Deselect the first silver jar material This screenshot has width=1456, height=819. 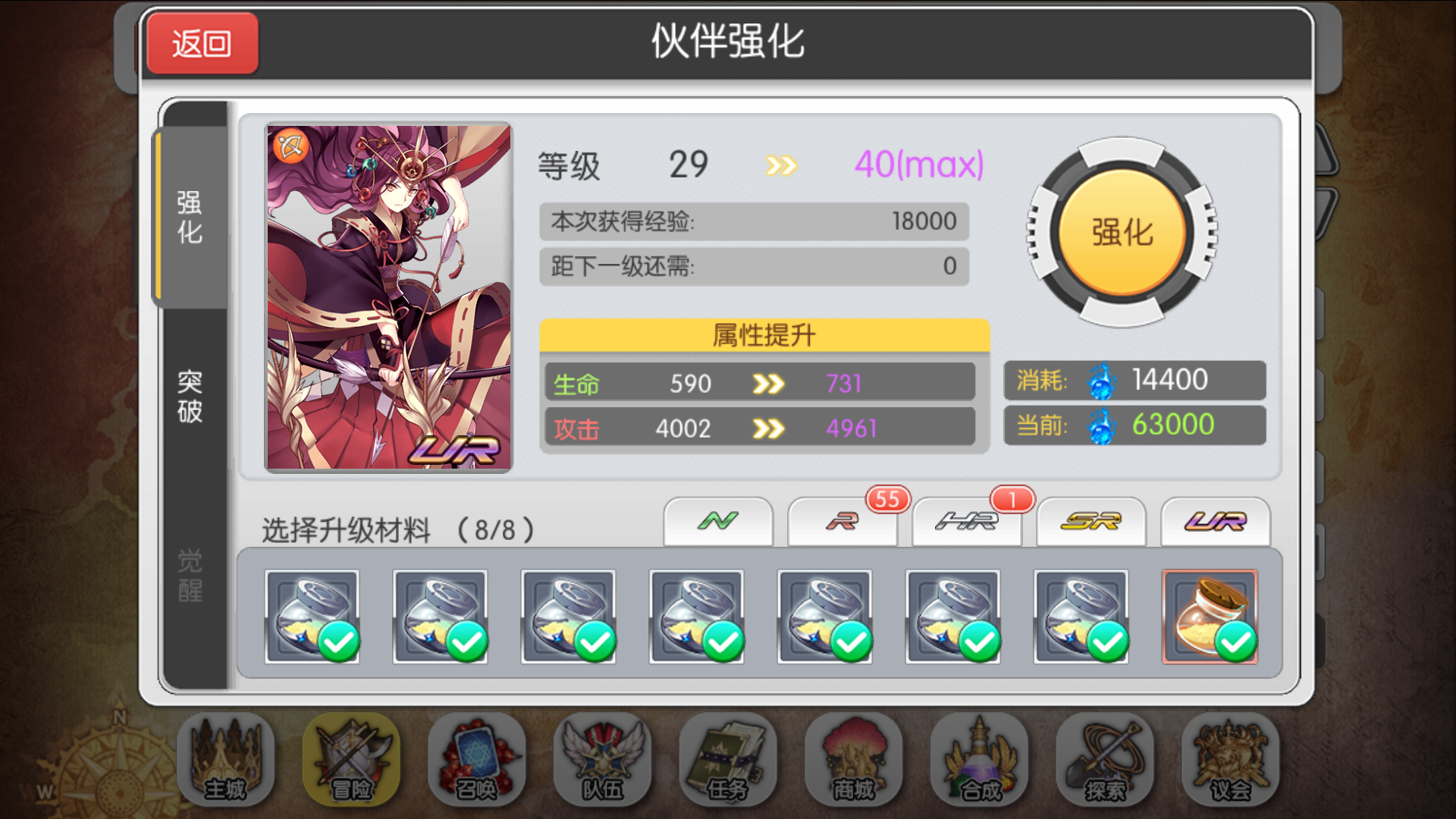tap(312, 617)
